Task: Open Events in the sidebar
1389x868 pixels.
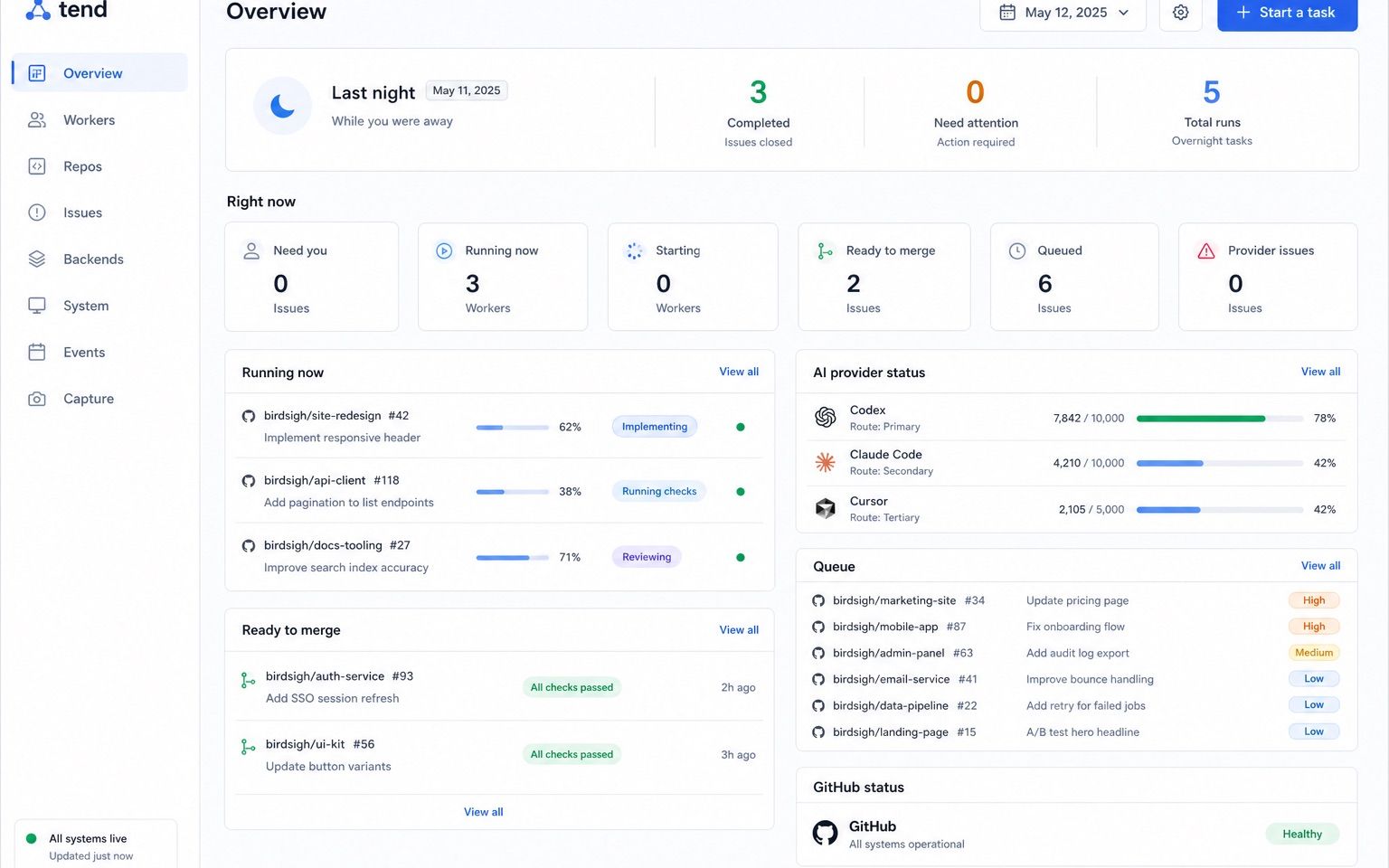Action: (x=99, y=352)
